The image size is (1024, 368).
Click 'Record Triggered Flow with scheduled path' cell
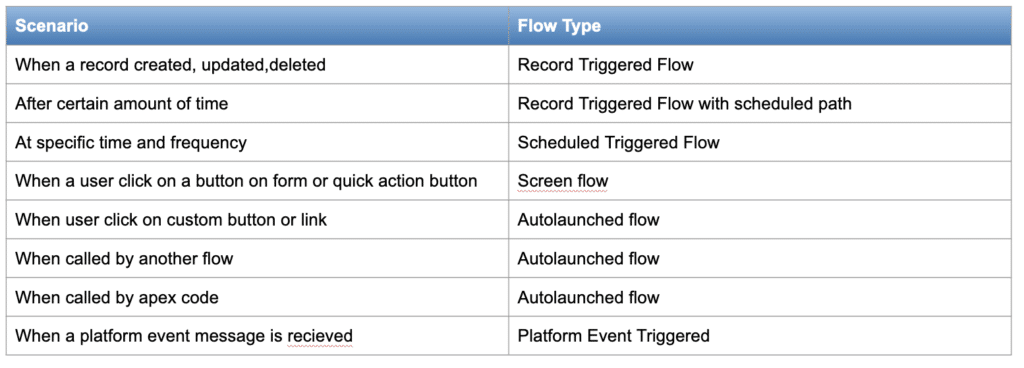[x=760, y=103]
